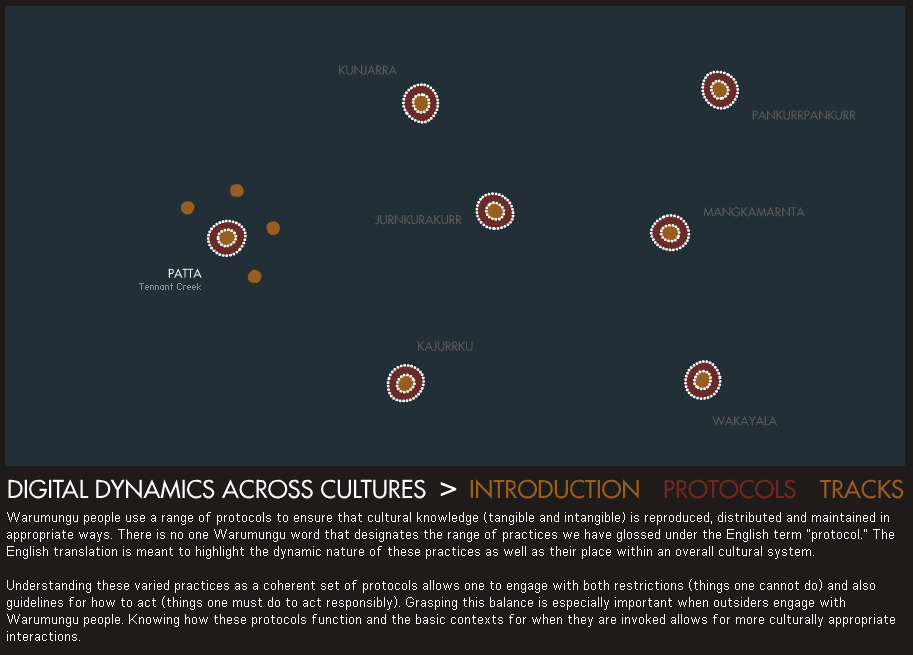Click the ochre dot right of Patta marker
The image size is (913, 655).
273,228
